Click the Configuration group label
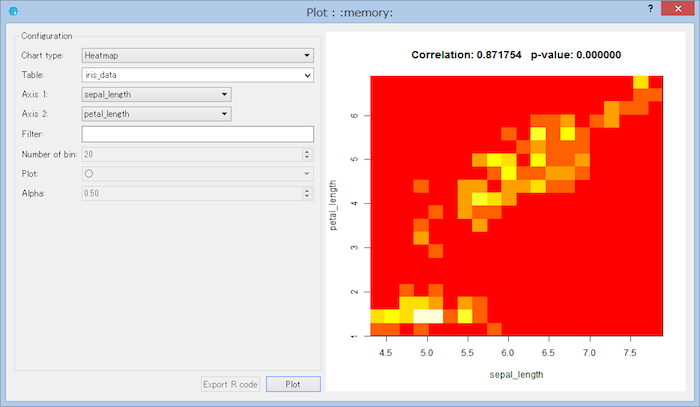The width and height of the screenshot is (700, 407). (46, 36)
